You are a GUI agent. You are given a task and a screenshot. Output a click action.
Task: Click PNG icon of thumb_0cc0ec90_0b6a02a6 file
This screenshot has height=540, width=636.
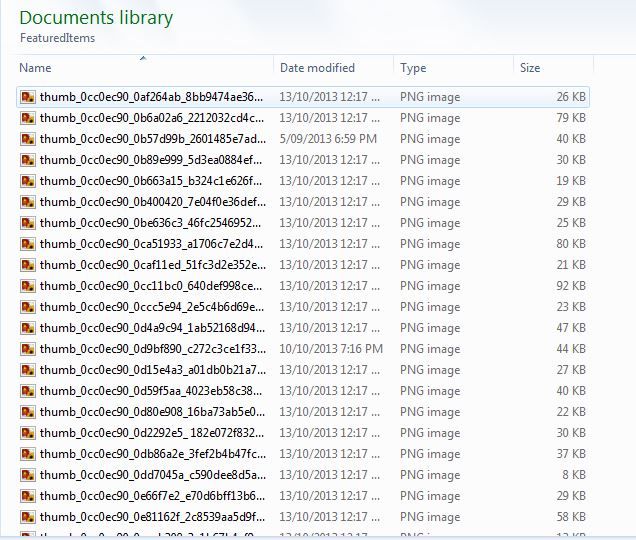[28, 118]
